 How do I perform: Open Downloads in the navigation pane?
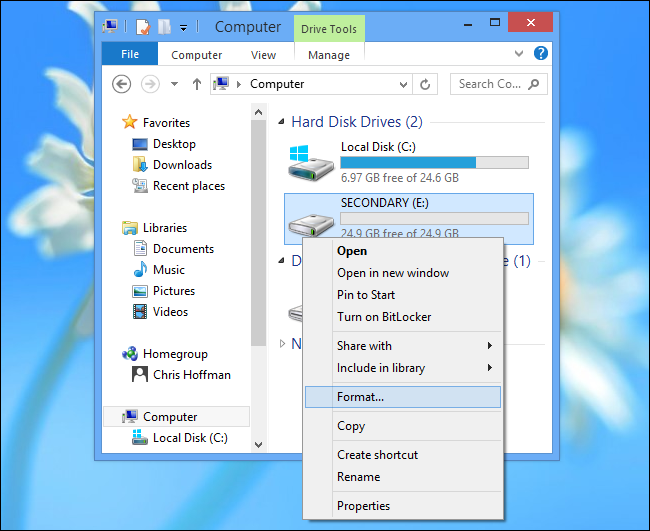pos(182,165)
